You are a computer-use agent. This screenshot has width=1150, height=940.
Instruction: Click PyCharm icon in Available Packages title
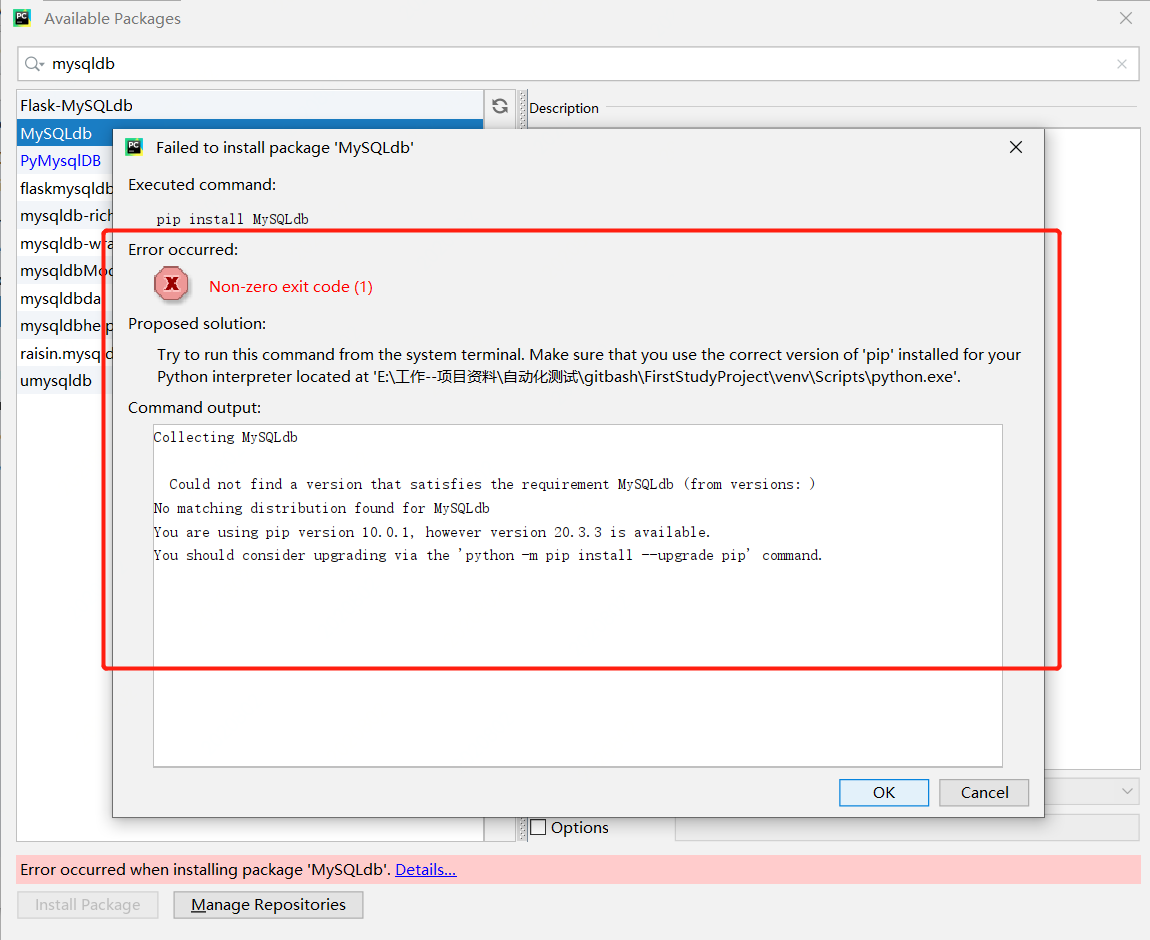click(22, 18)
